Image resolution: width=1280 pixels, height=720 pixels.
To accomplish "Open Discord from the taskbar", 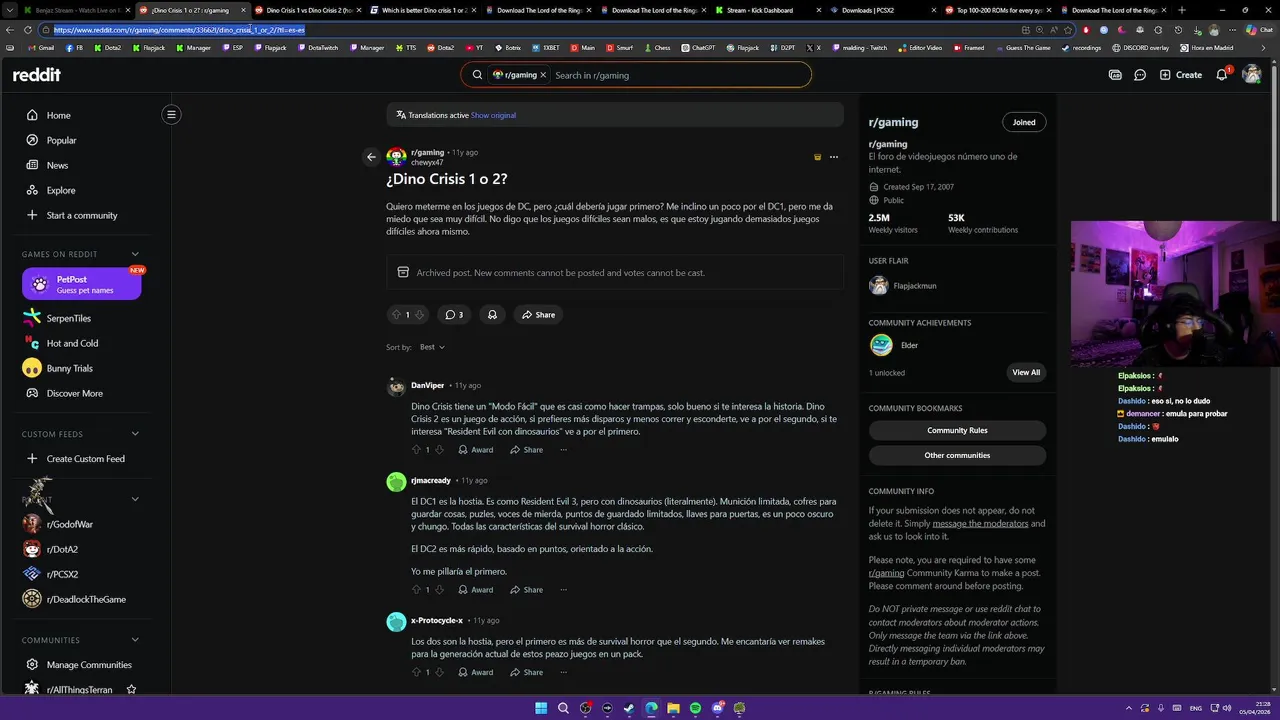I will pyautogui.click(x=717, y=708).
